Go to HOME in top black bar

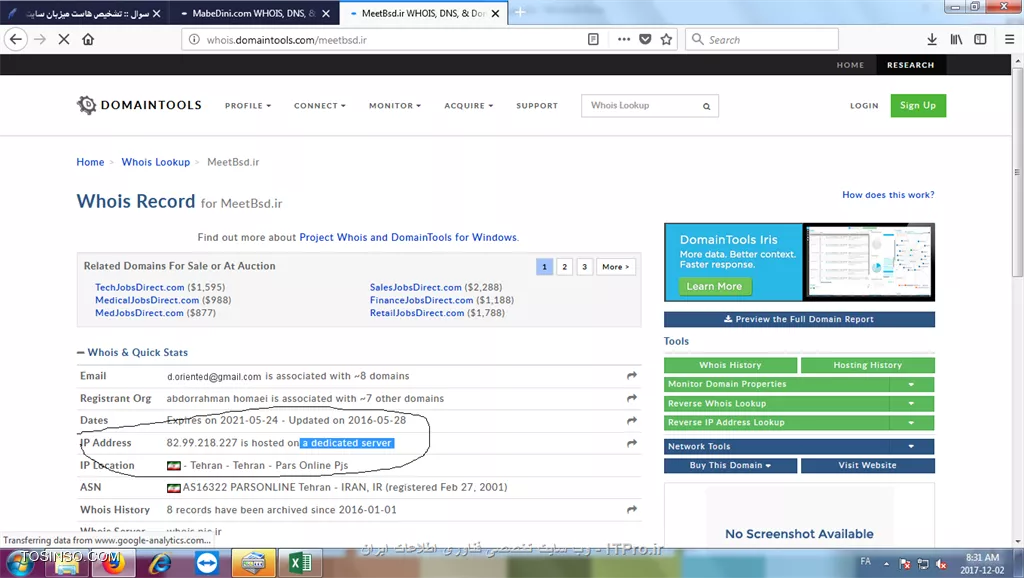click(850, 65)
